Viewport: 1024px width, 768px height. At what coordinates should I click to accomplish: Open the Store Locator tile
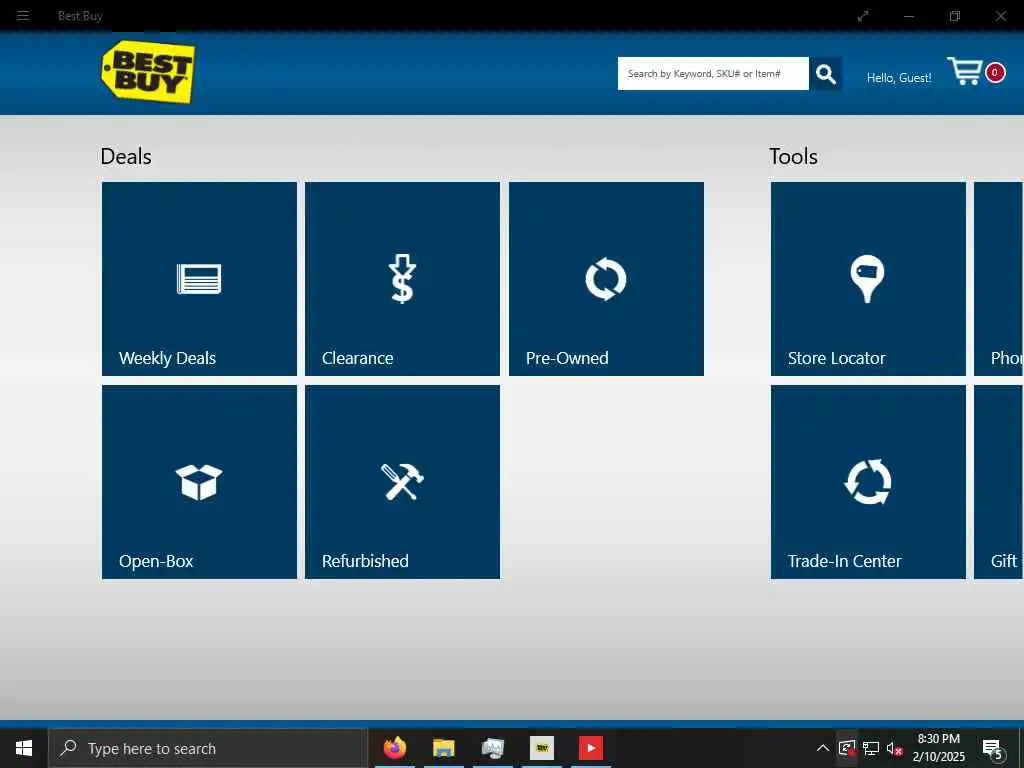coord(868,279)
